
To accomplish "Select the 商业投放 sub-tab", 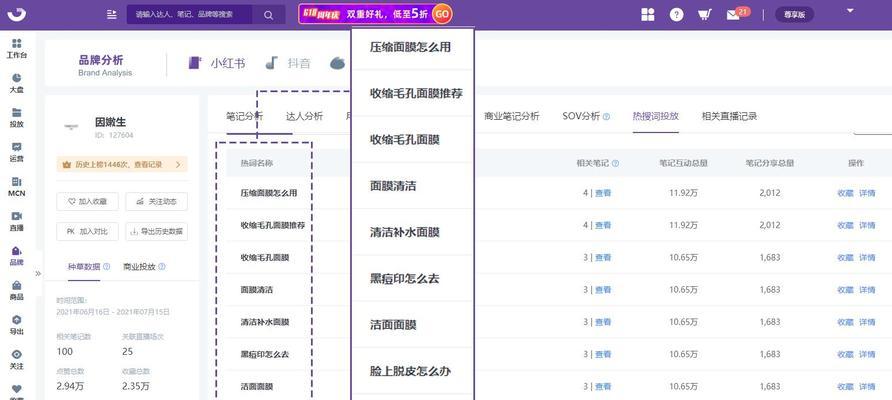I will coord(139,266).
